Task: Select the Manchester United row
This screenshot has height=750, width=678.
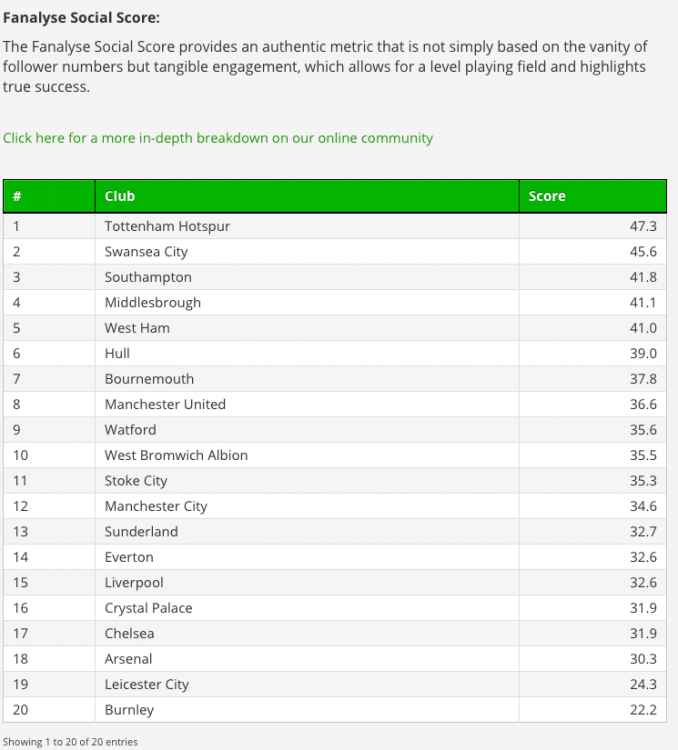Action: (334, 404)
